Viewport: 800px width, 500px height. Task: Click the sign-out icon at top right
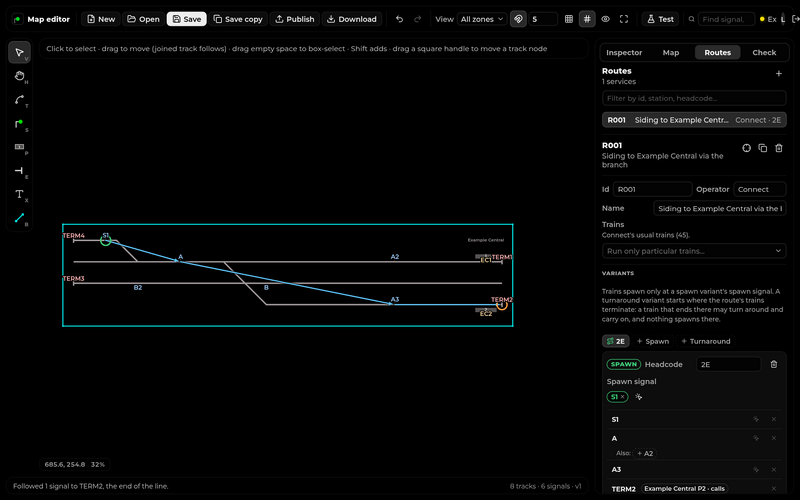[x=795, y=19]
